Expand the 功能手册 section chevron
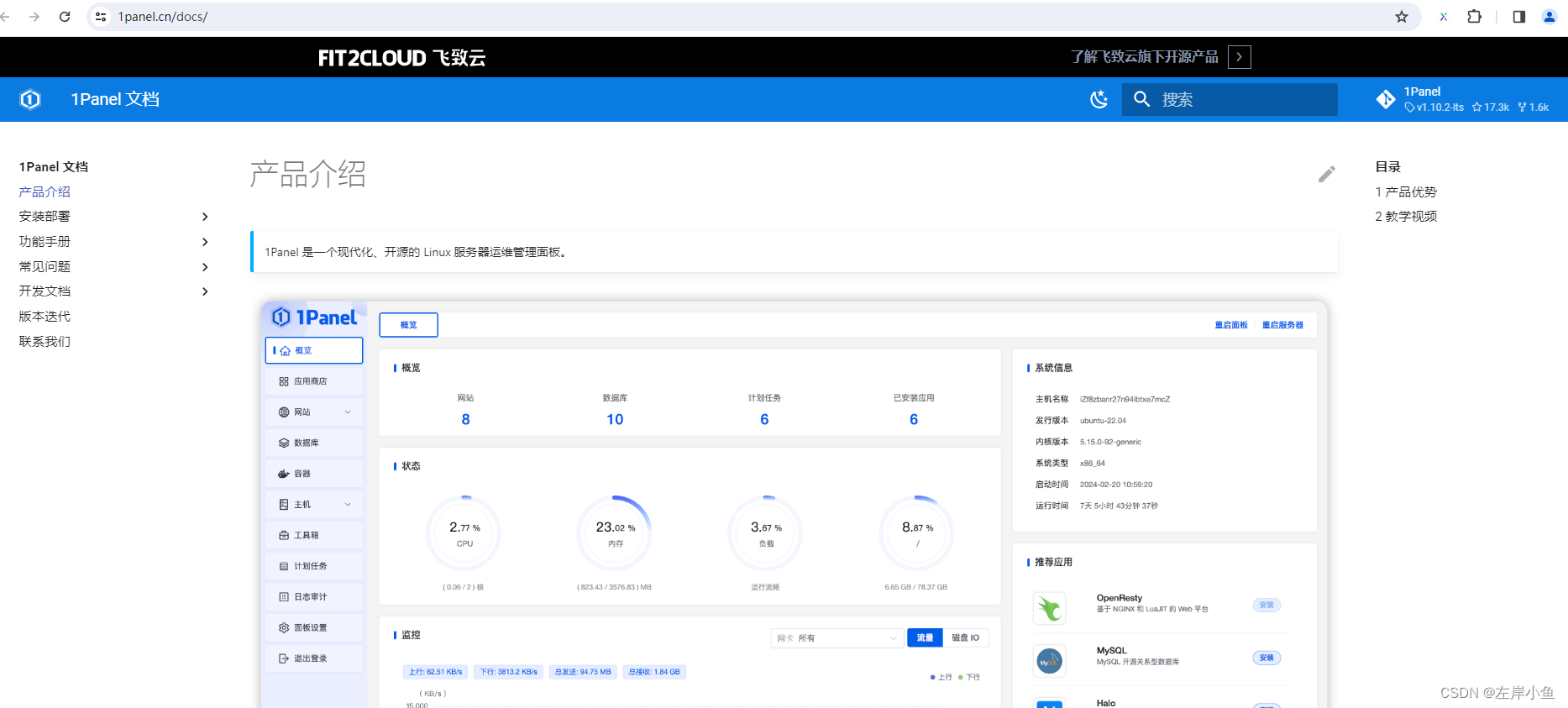This screenshot has width=1568, height=708. point(205,242)
